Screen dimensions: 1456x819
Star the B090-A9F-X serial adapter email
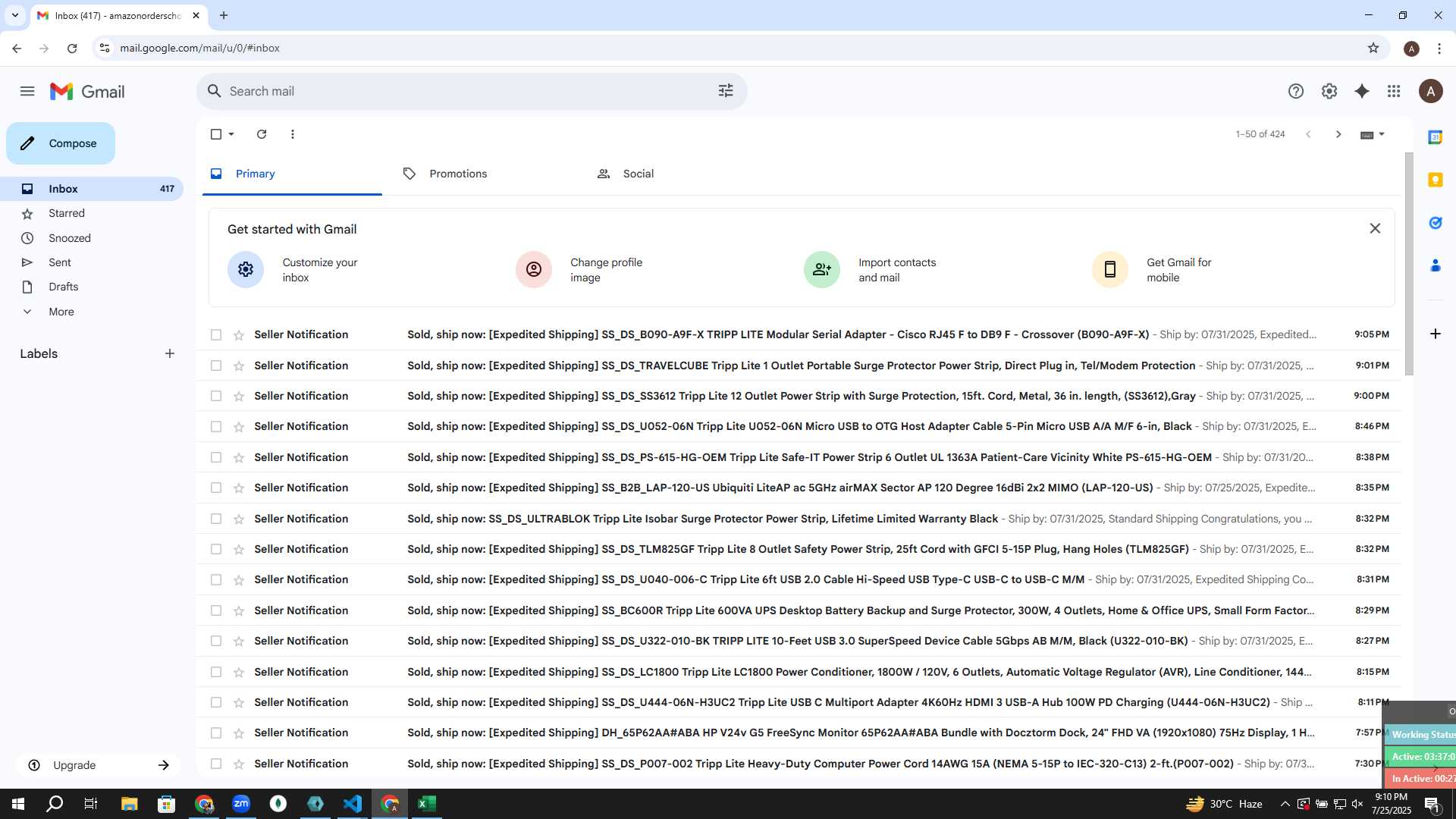(239, 335)
